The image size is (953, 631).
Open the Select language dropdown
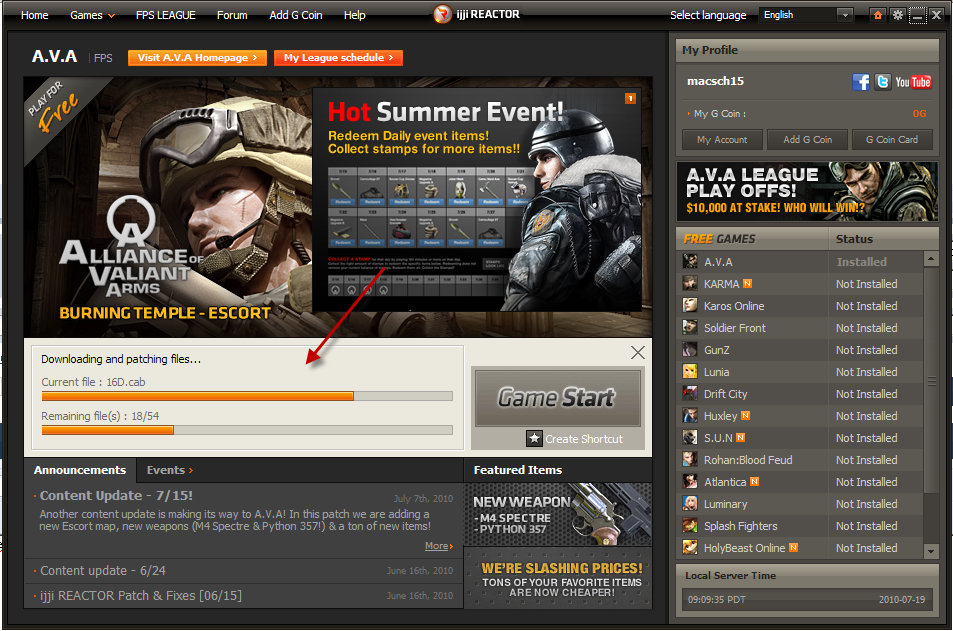pos(807,15)
